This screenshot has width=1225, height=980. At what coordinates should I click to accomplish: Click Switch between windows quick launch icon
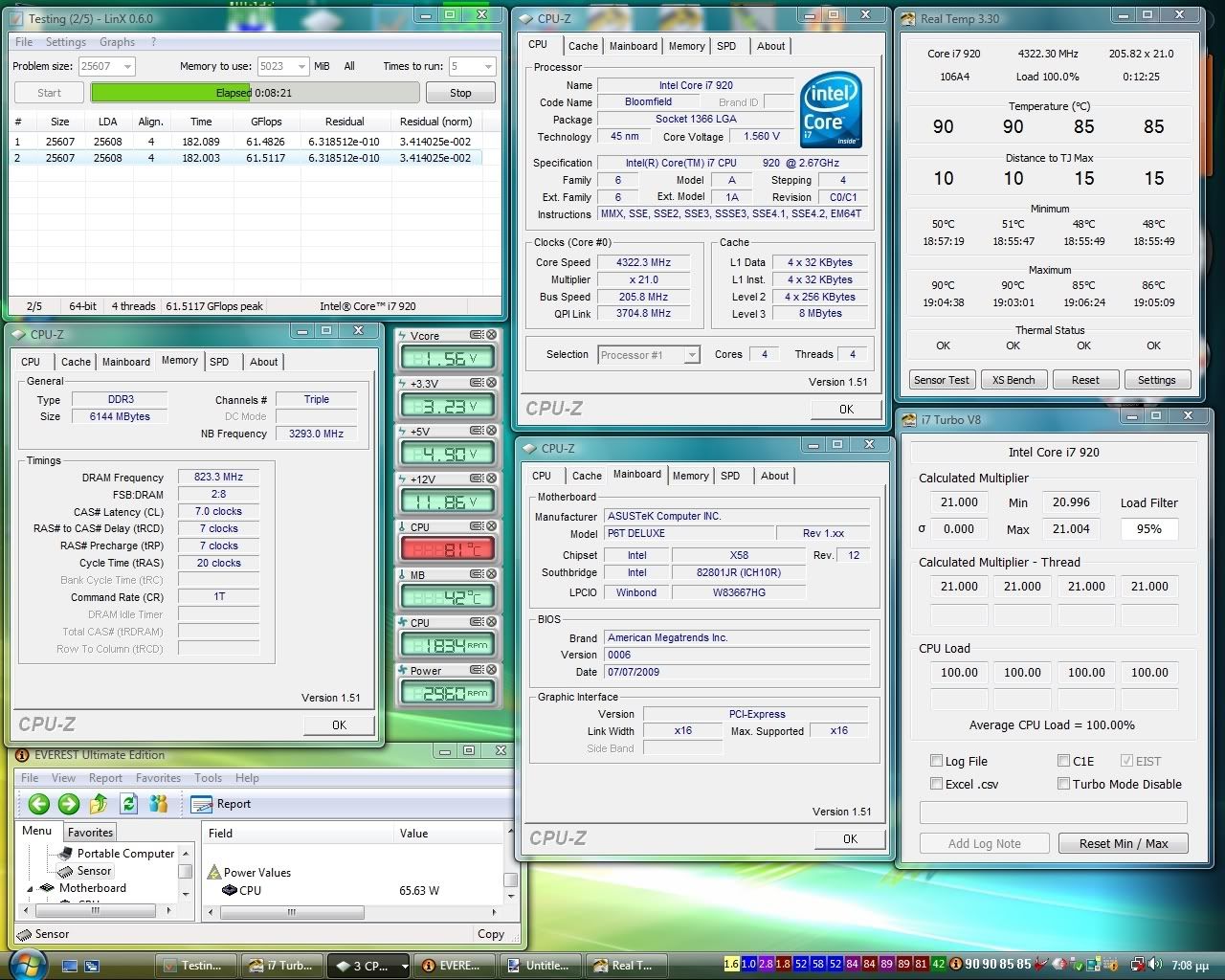(x=92, y=966)
